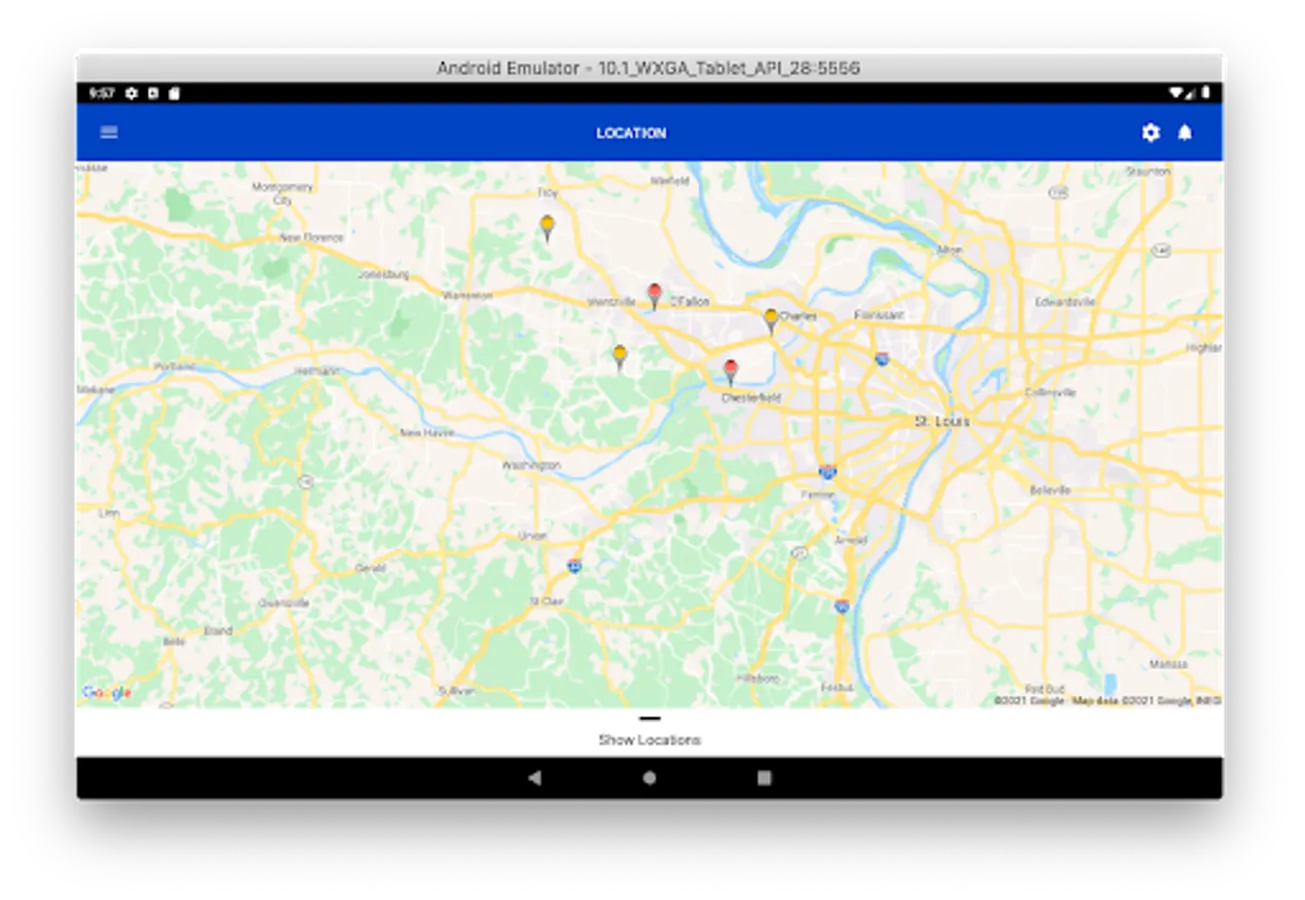1305x900 pixels.
Task: Click the Portland label on the map
Action: click(x=174, y=366)
